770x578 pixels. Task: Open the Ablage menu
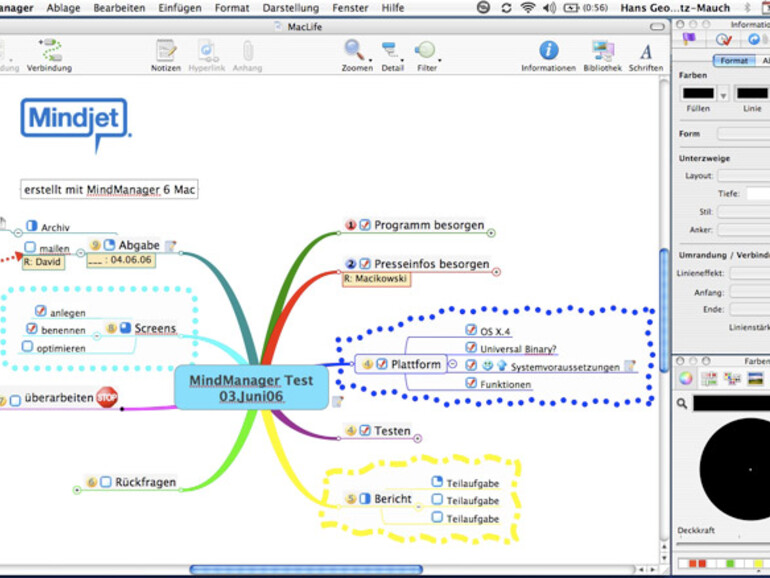coord(63,8)
